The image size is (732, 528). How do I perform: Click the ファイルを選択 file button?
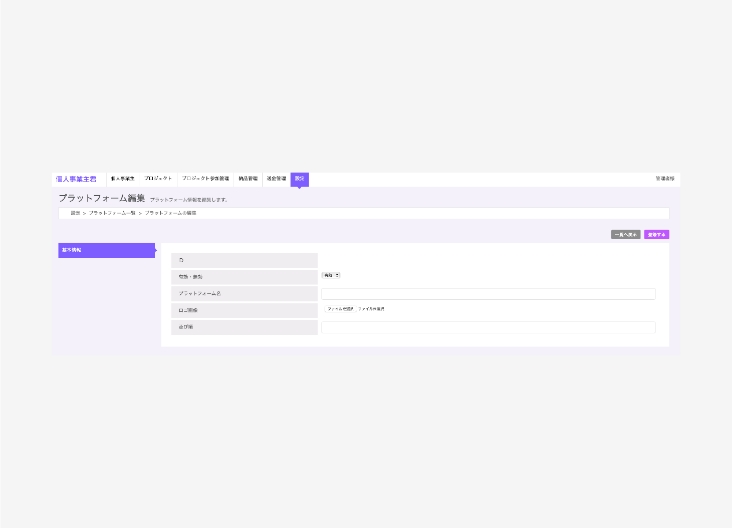click(340, 309)
